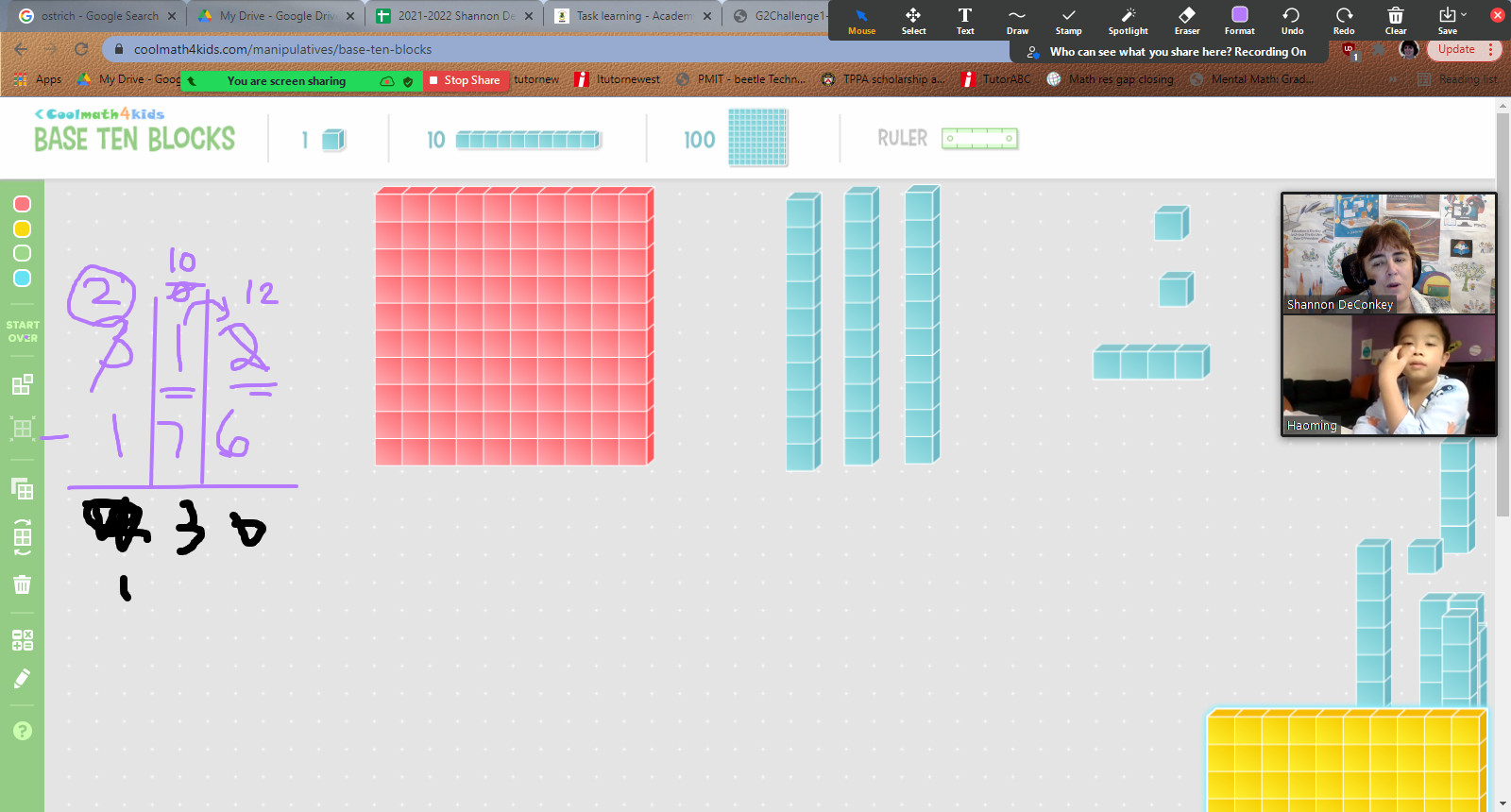Click the Chrome Update button
The image size is (1511, 812).
(1464, 49)
